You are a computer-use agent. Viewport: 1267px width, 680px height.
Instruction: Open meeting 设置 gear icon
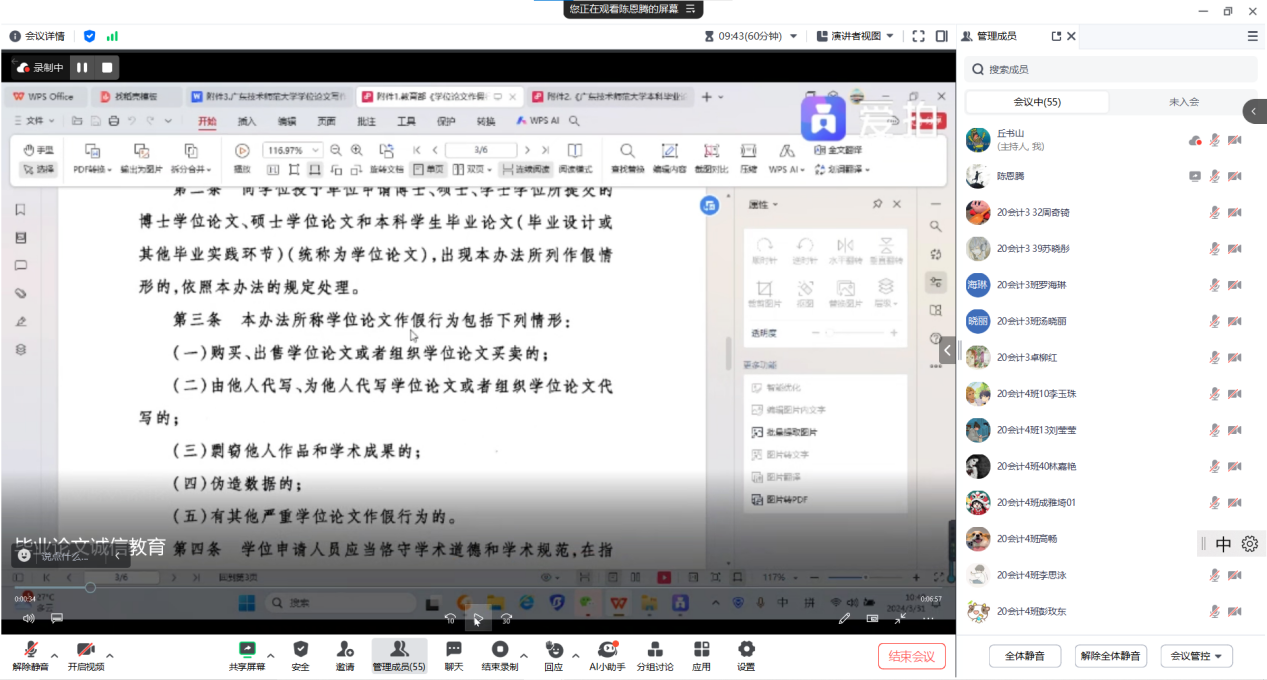point(745,654)
